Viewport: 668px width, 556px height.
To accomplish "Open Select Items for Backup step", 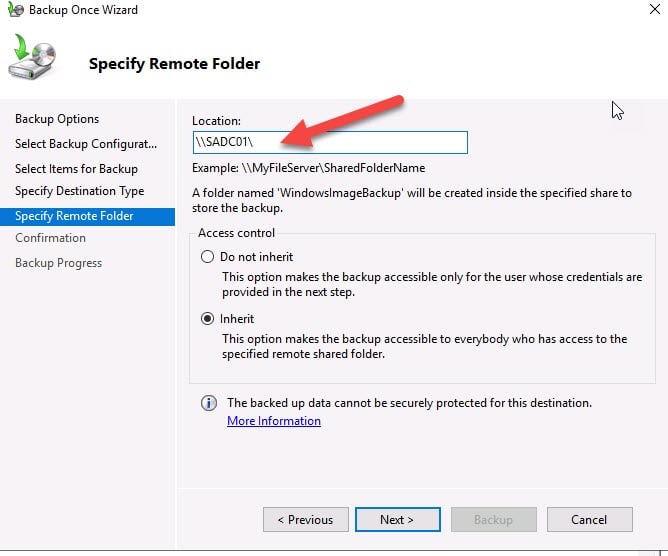I will point(76,169).
